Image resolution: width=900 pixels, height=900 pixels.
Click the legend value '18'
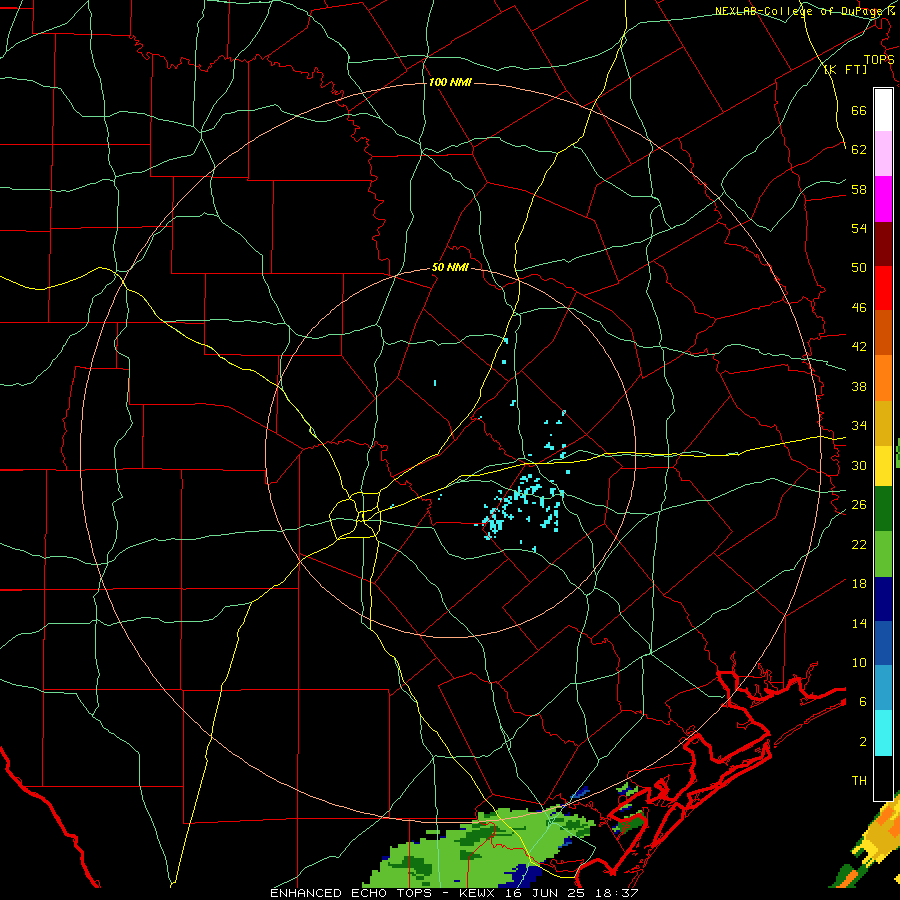point(859,584)
